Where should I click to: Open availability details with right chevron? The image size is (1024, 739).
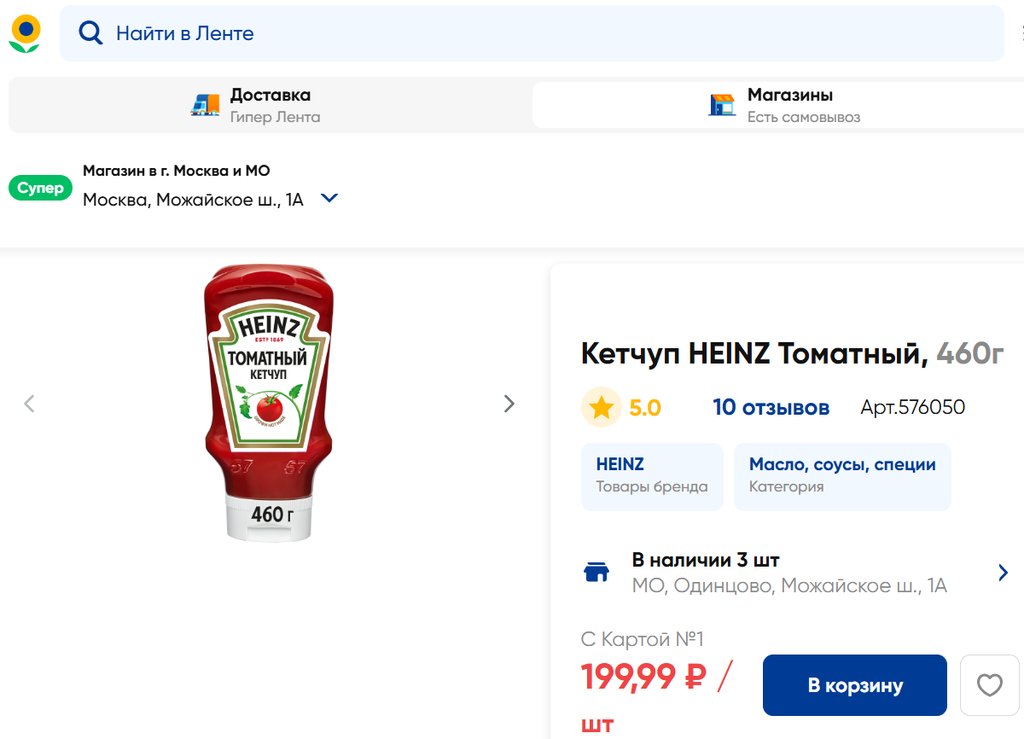click(x=1003, y=572)
